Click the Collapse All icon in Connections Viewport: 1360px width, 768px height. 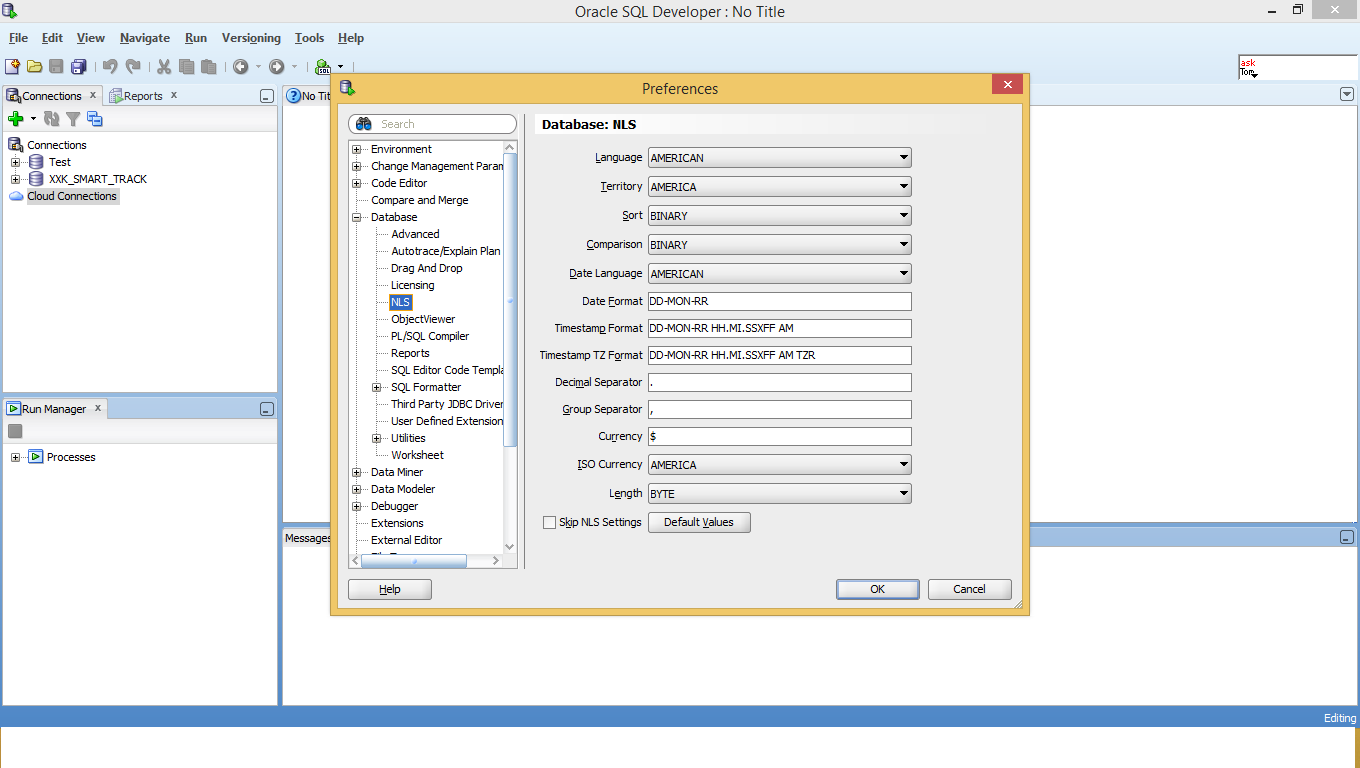click(x=95, y=119)
